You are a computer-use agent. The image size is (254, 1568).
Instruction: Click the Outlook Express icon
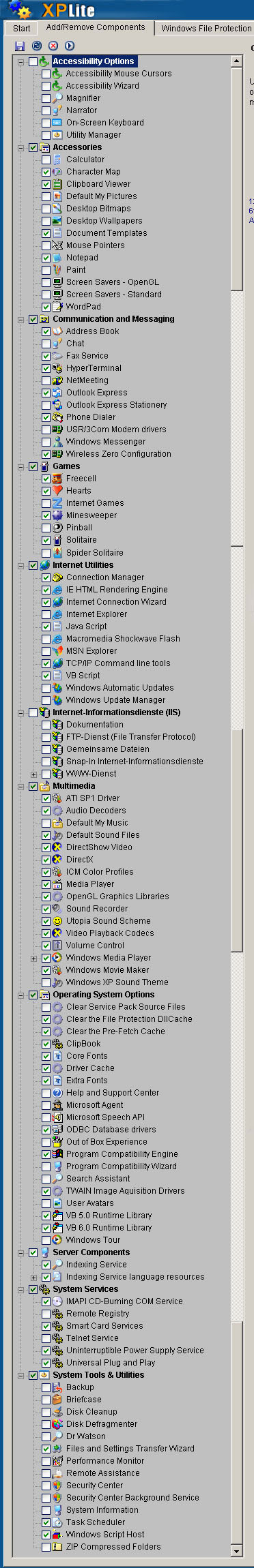tap(58, 393)
